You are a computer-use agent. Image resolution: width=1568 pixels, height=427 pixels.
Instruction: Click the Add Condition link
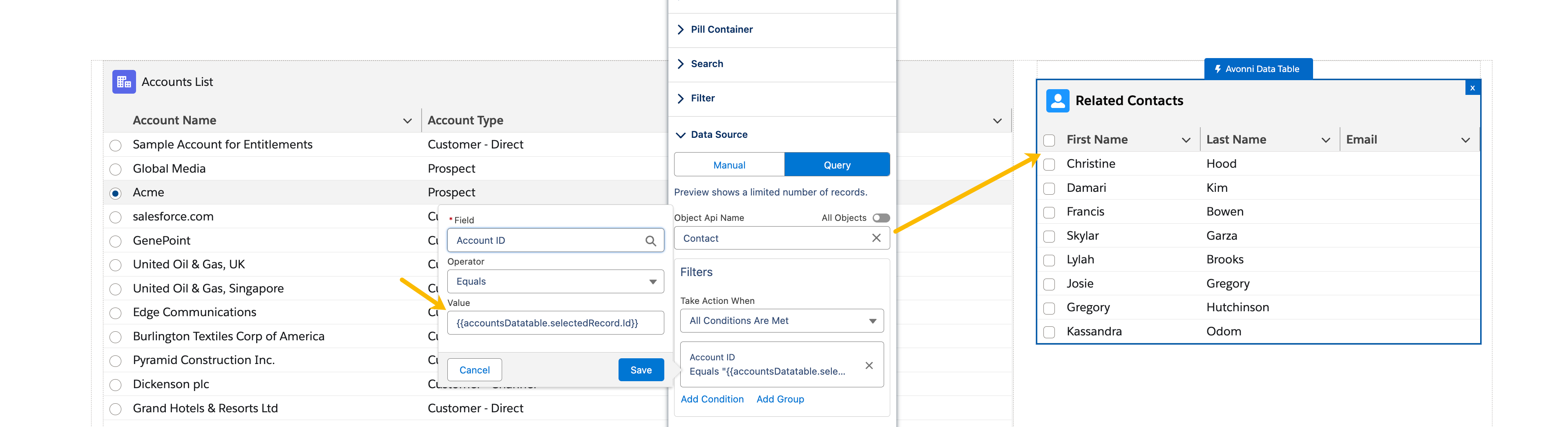[x=712, y=399]
